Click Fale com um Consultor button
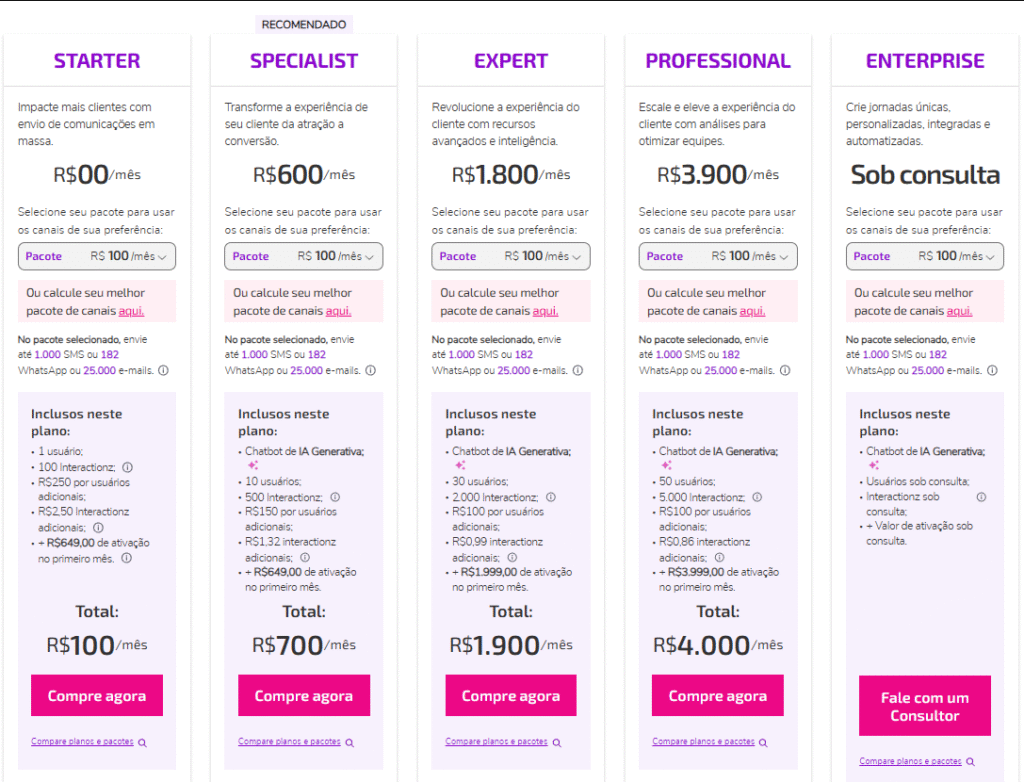The height and width of the screenshot is (782, 1024). coord(925,706)
